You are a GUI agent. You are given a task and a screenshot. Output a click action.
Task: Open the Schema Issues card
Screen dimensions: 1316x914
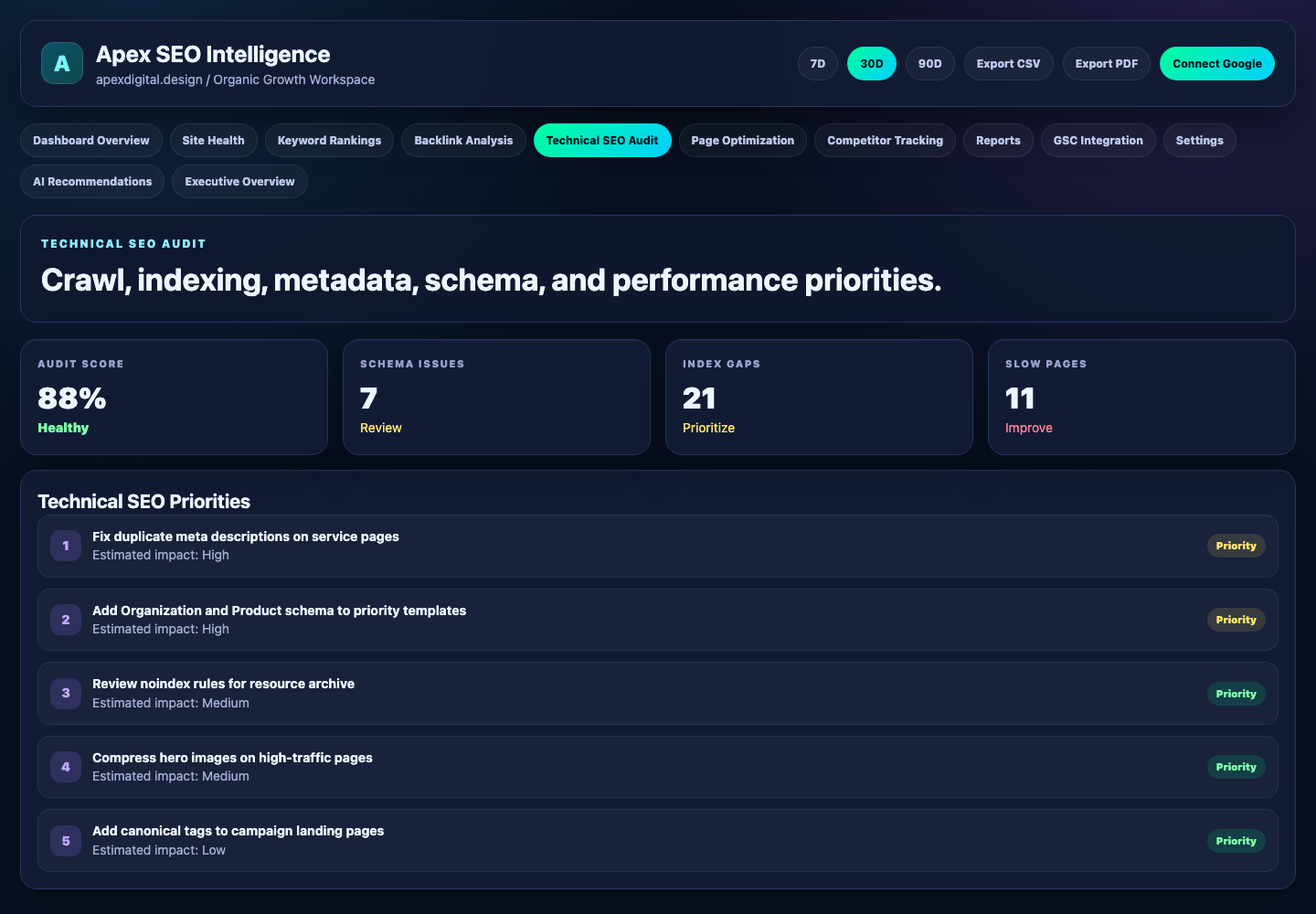(496, 398)
